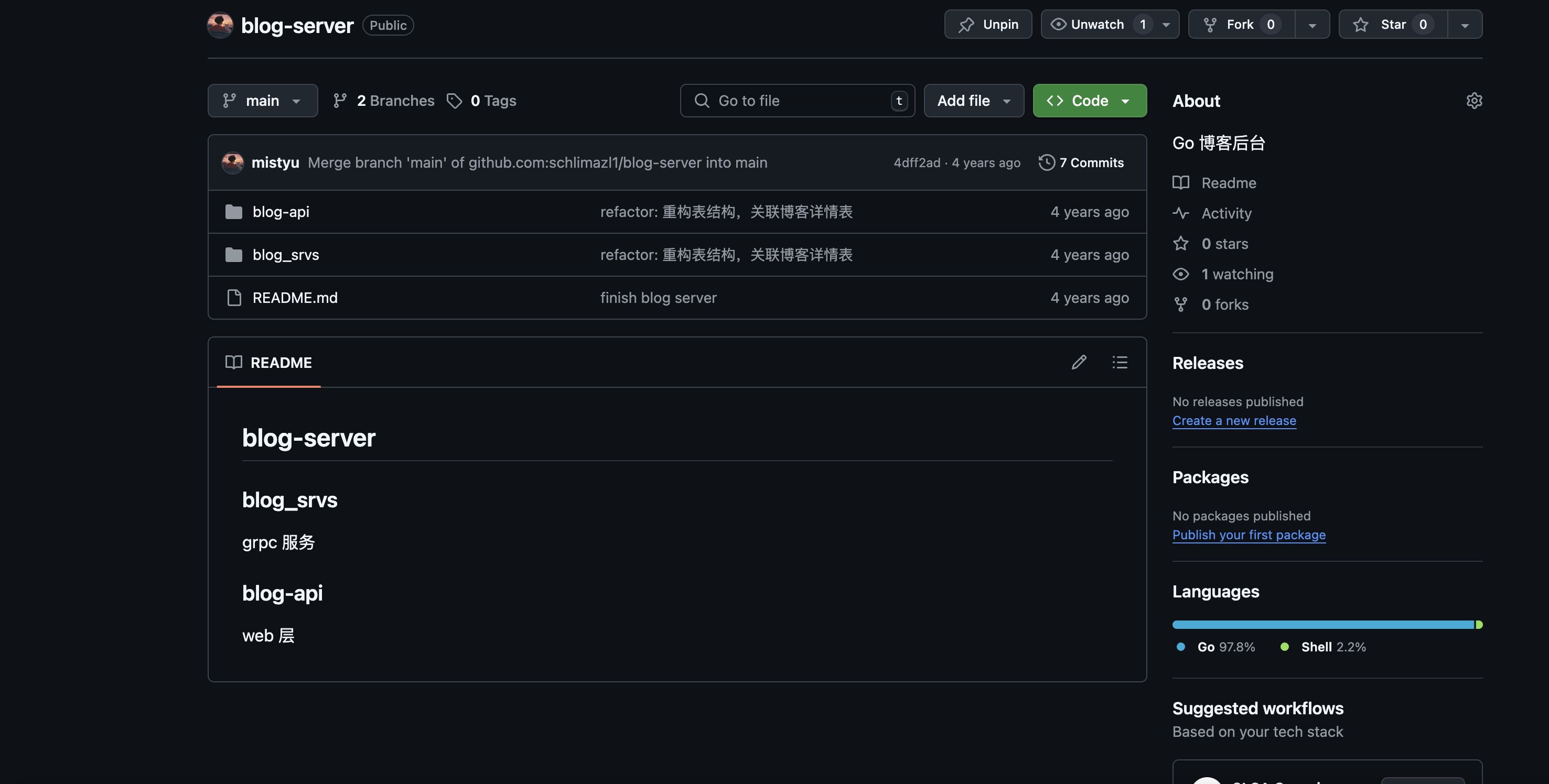This screenshot has width=1549, height=784.
Task: Open the Activity link in About
Action: click(x=1226, y=213)
